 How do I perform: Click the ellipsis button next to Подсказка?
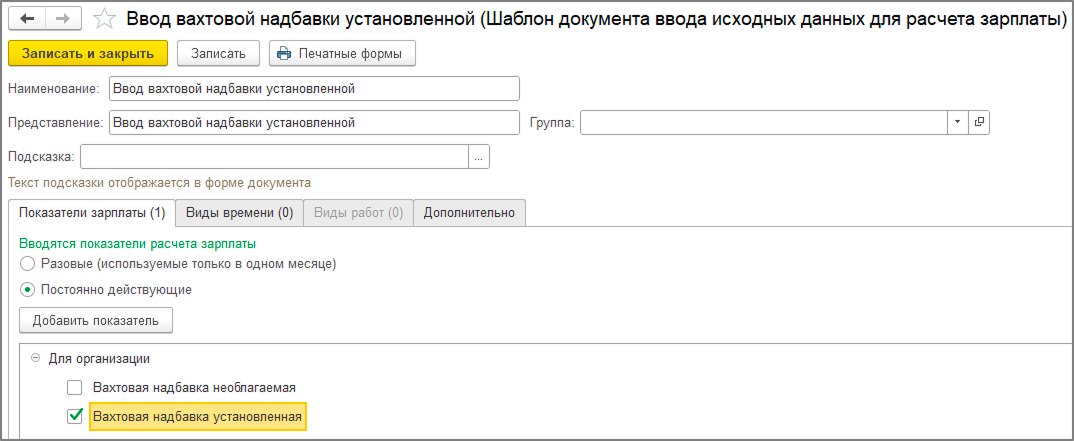tap(479, 157)
